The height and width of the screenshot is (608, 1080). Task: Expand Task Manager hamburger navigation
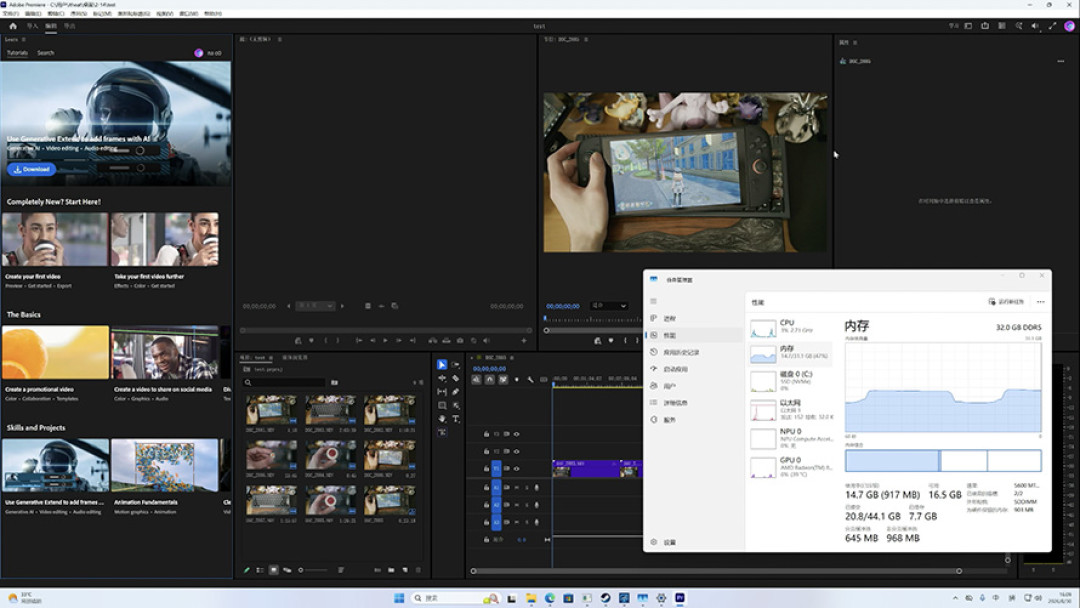(654, 301)
